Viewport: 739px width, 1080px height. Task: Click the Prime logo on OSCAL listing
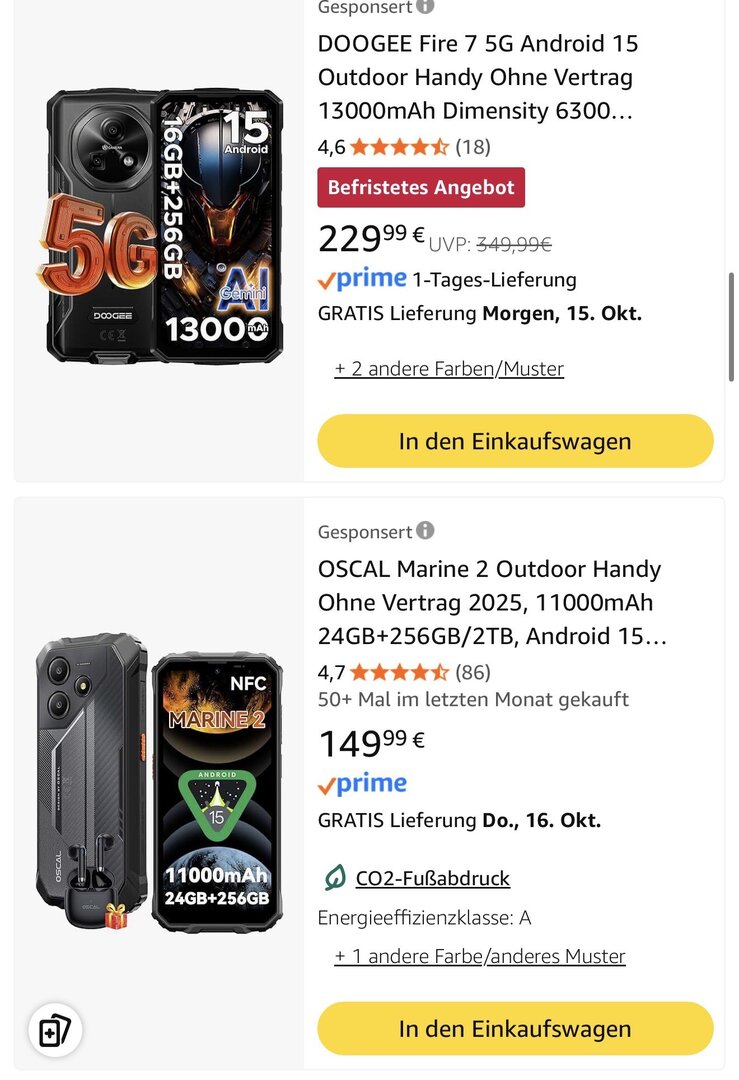tap(362, 784)
